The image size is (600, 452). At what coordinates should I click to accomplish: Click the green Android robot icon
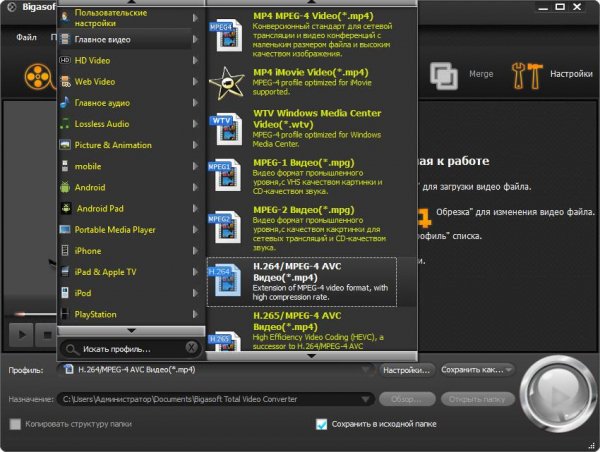click(x=65, y=187)
